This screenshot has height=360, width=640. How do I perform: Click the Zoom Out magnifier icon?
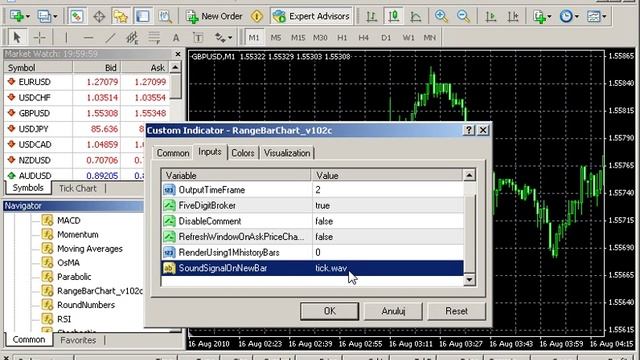point(463,16)
